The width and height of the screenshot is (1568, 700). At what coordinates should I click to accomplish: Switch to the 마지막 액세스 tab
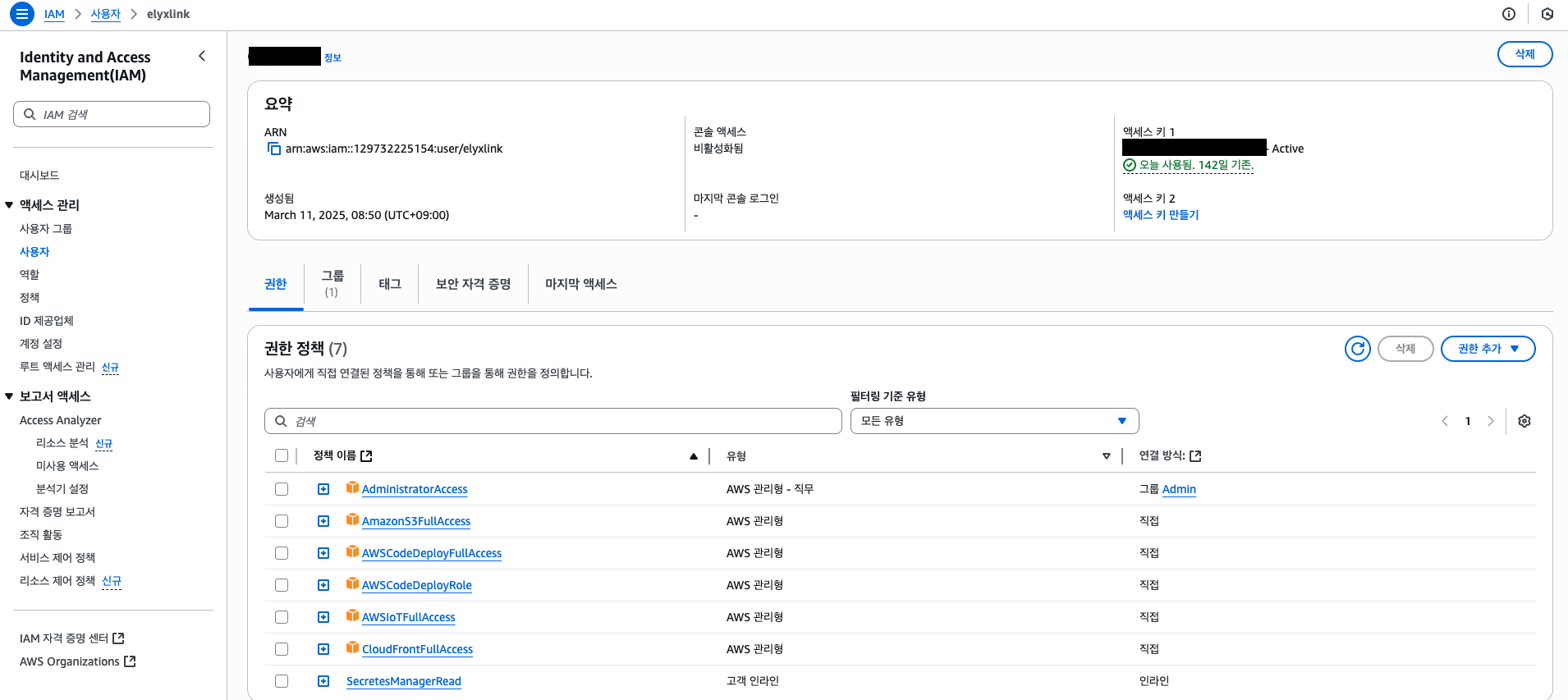(581, 284)
